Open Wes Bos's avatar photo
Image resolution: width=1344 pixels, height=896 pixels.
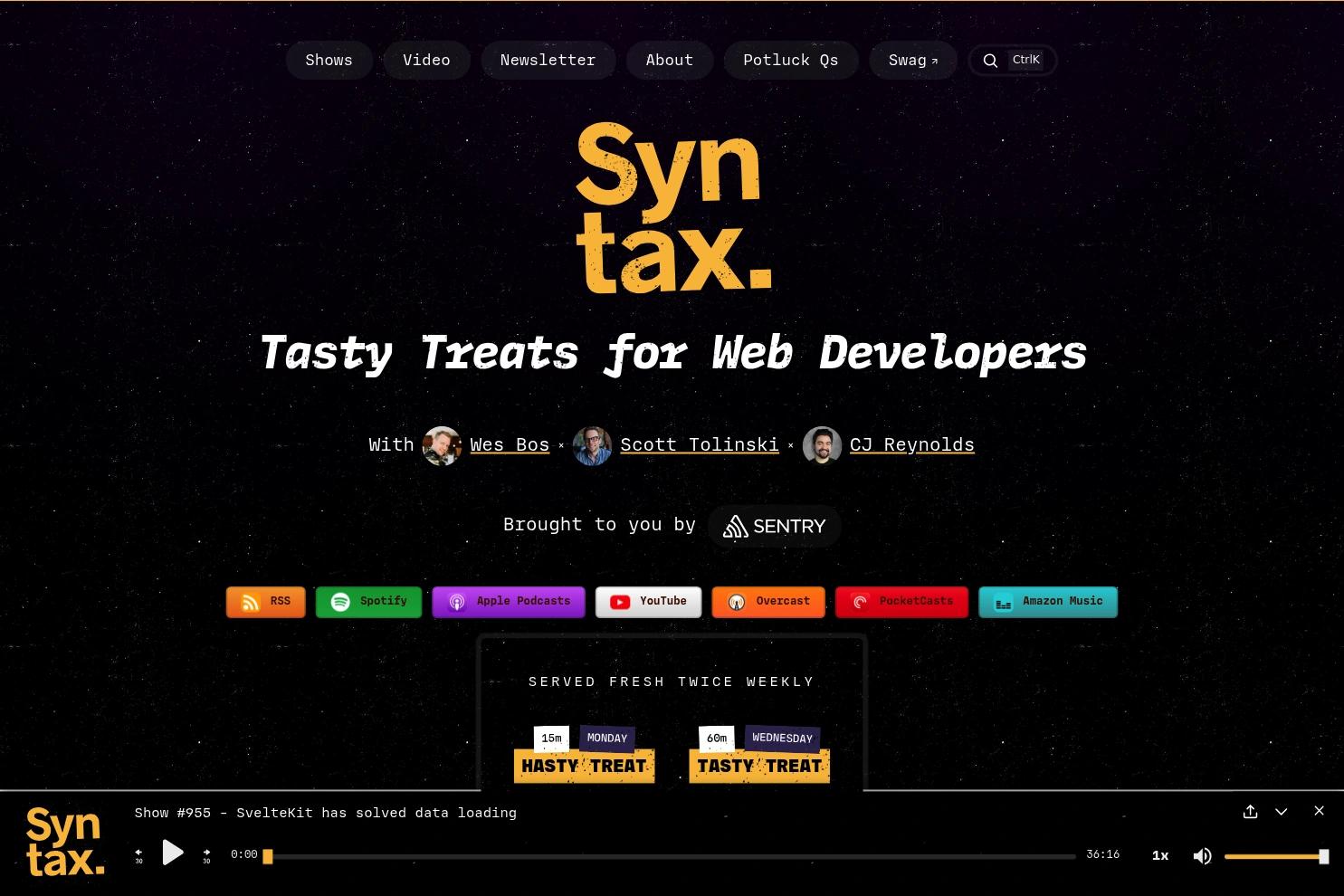(x=442, y=445)
